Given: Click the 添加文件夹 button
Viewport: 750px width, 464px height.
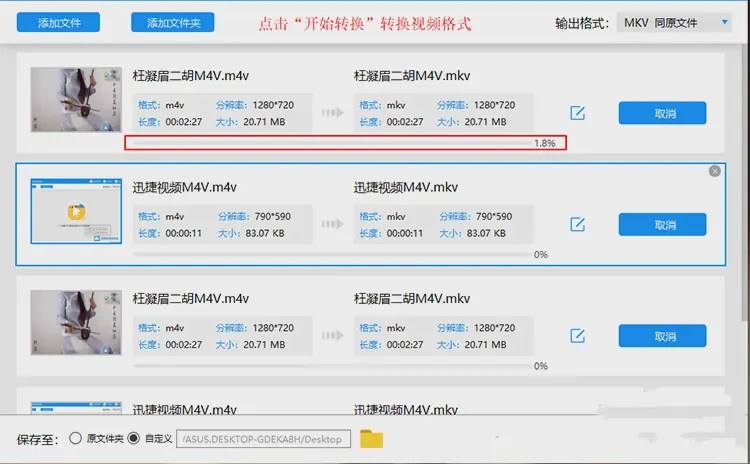Looking at the screenshot, I should pyautogui.click(x=173, y=22).
